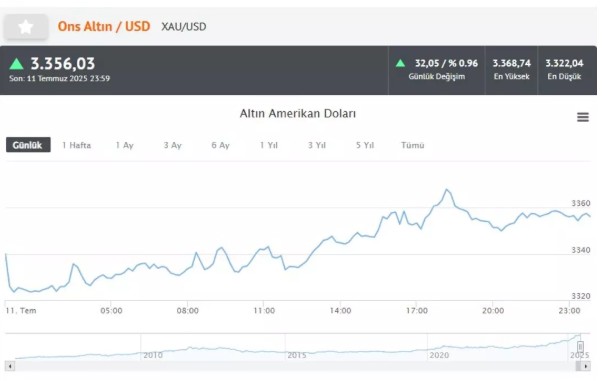Show Tümü full history range
This screenshot has height=381, width=603.
413,145
